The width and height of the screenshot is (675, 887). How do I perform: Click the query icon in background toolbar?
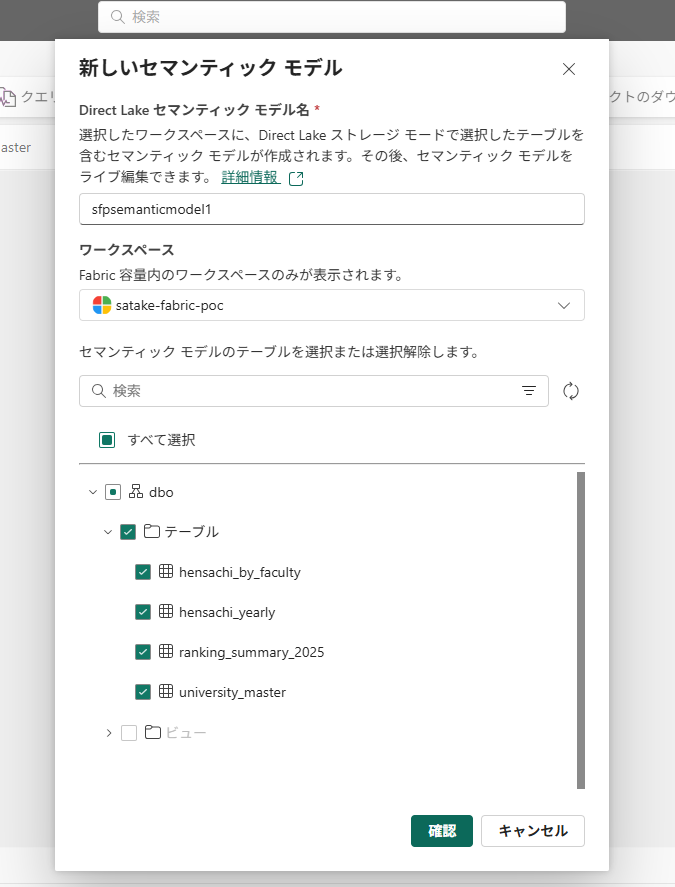point(8,97)
